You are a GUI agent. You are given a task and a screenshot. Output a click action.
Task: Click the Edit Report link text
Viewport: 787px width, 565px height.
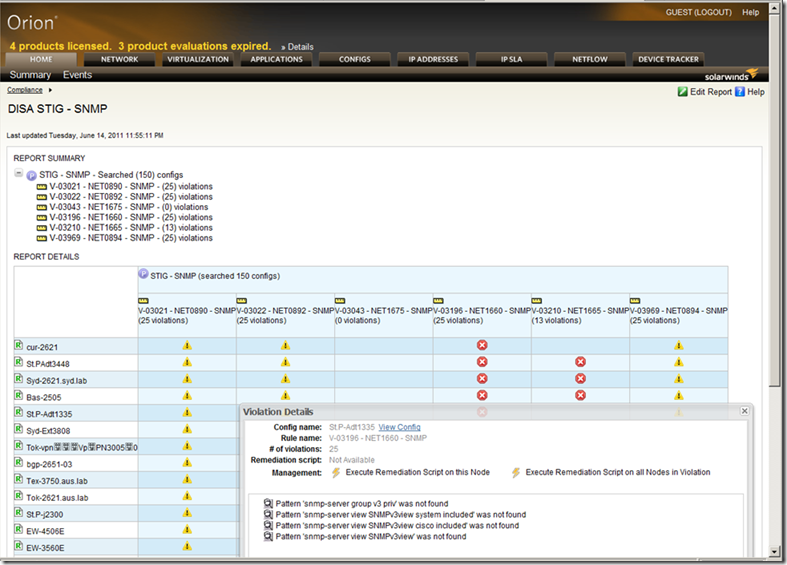[711, 92]
